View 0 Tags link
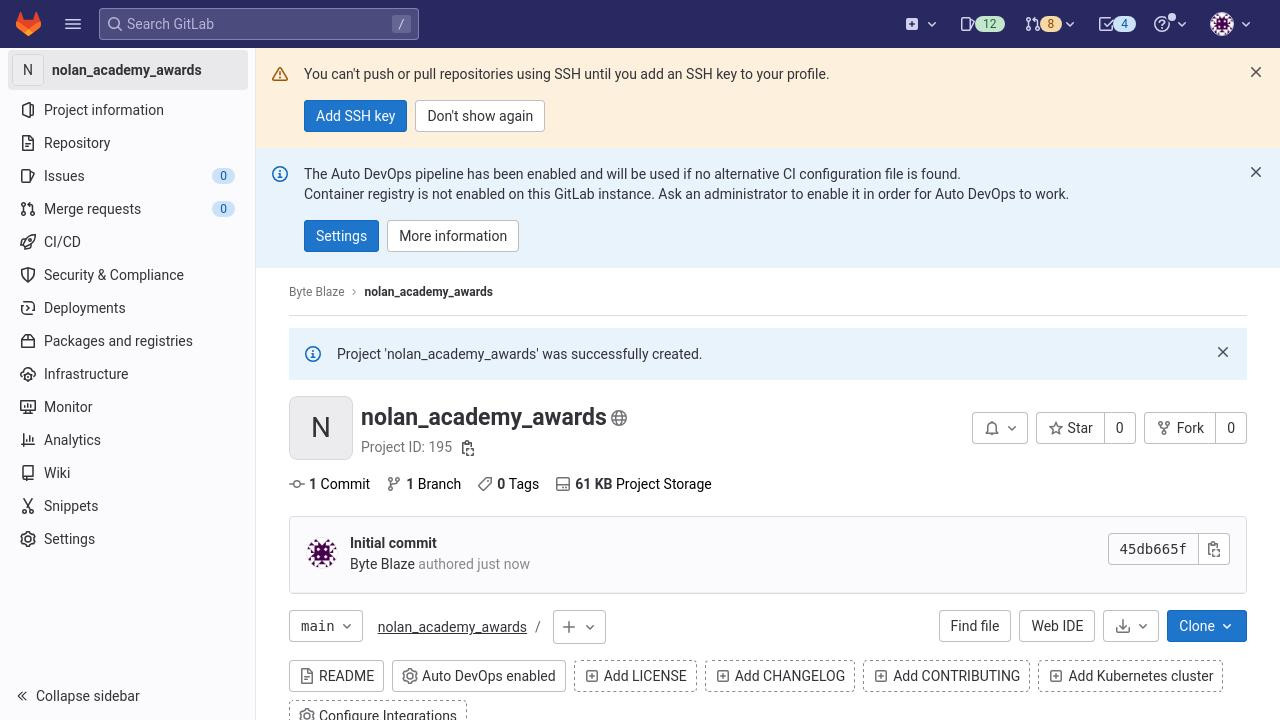 [508, 484]
